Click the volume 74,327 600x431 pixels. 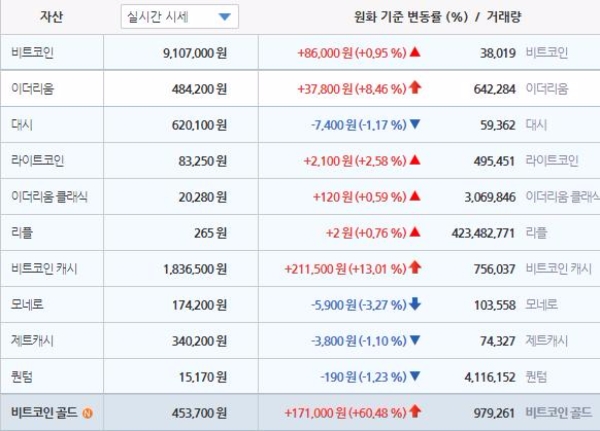pos(498,341)
